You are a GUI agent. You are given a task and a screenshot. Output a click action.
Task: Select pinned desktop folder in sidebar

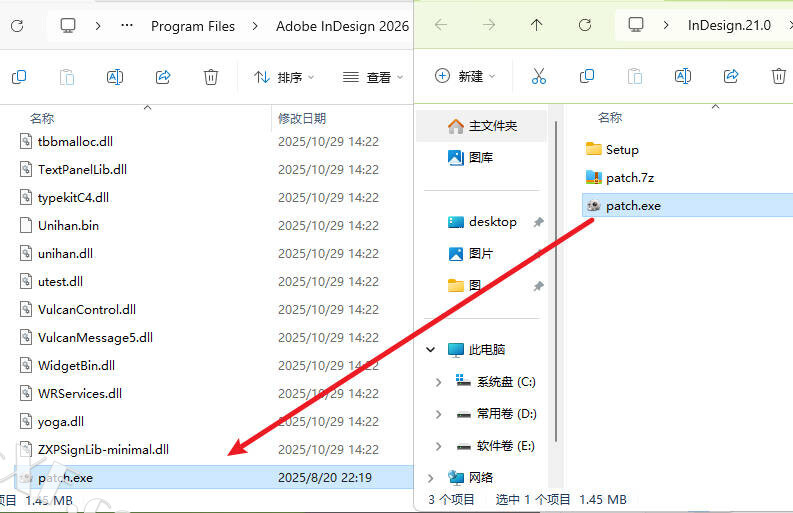pyautogui.click(x=492, y=222)
